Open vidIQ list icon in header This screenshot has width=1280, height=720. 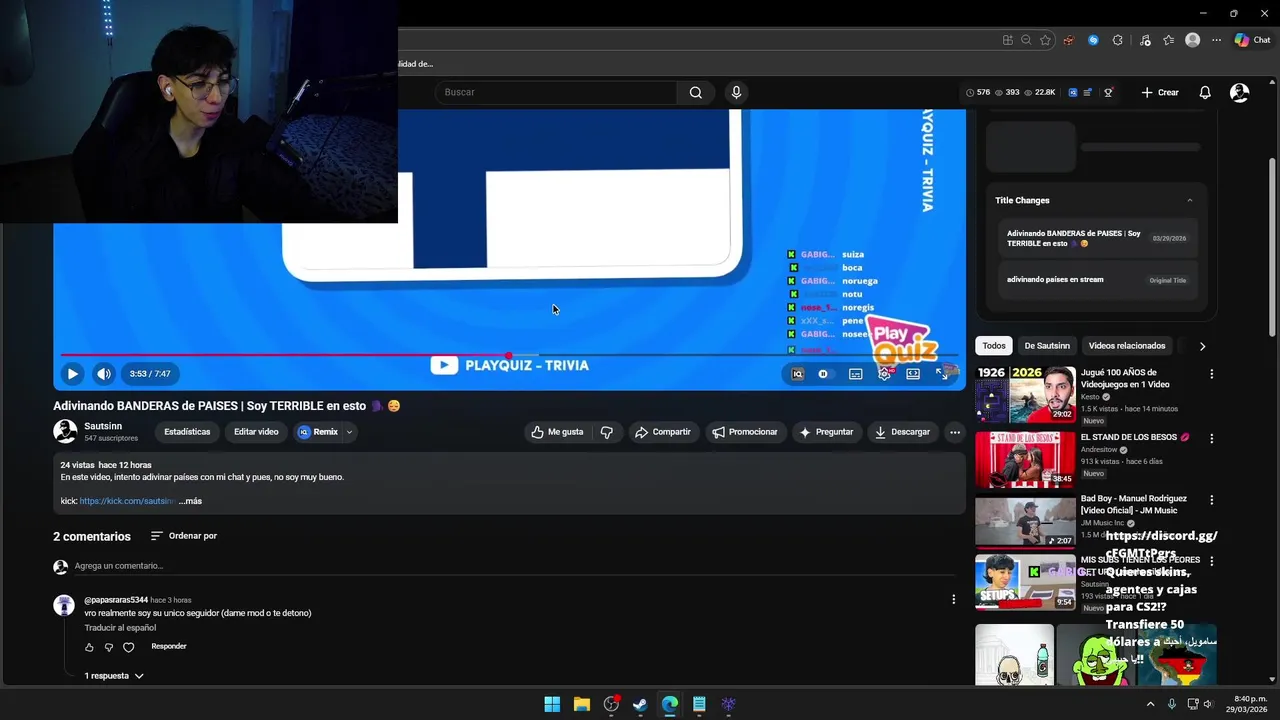[x=1087, y=92]
